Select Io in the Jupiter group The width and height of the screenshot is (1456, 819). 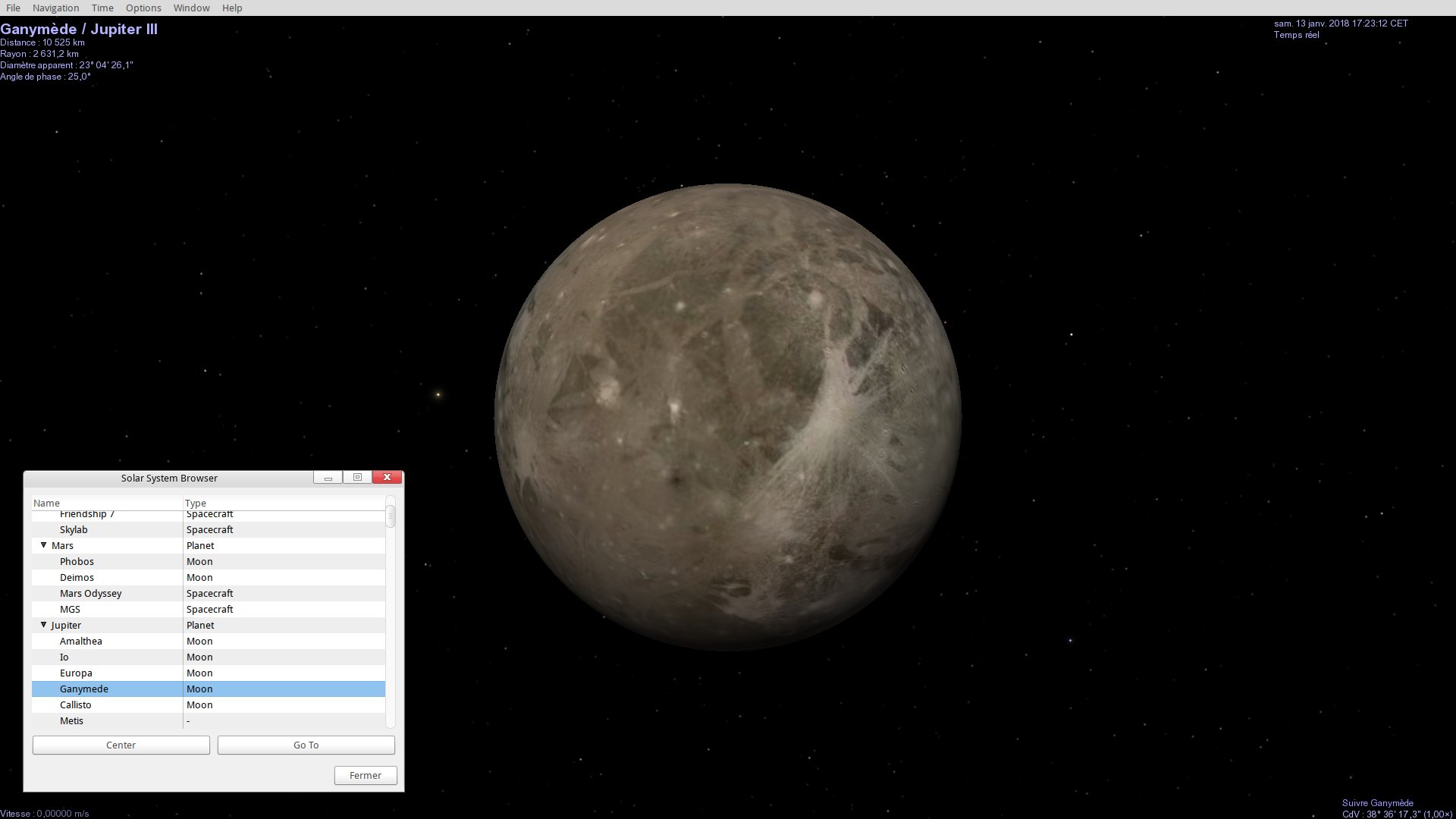pyautogui.click(x=64, y=657)
